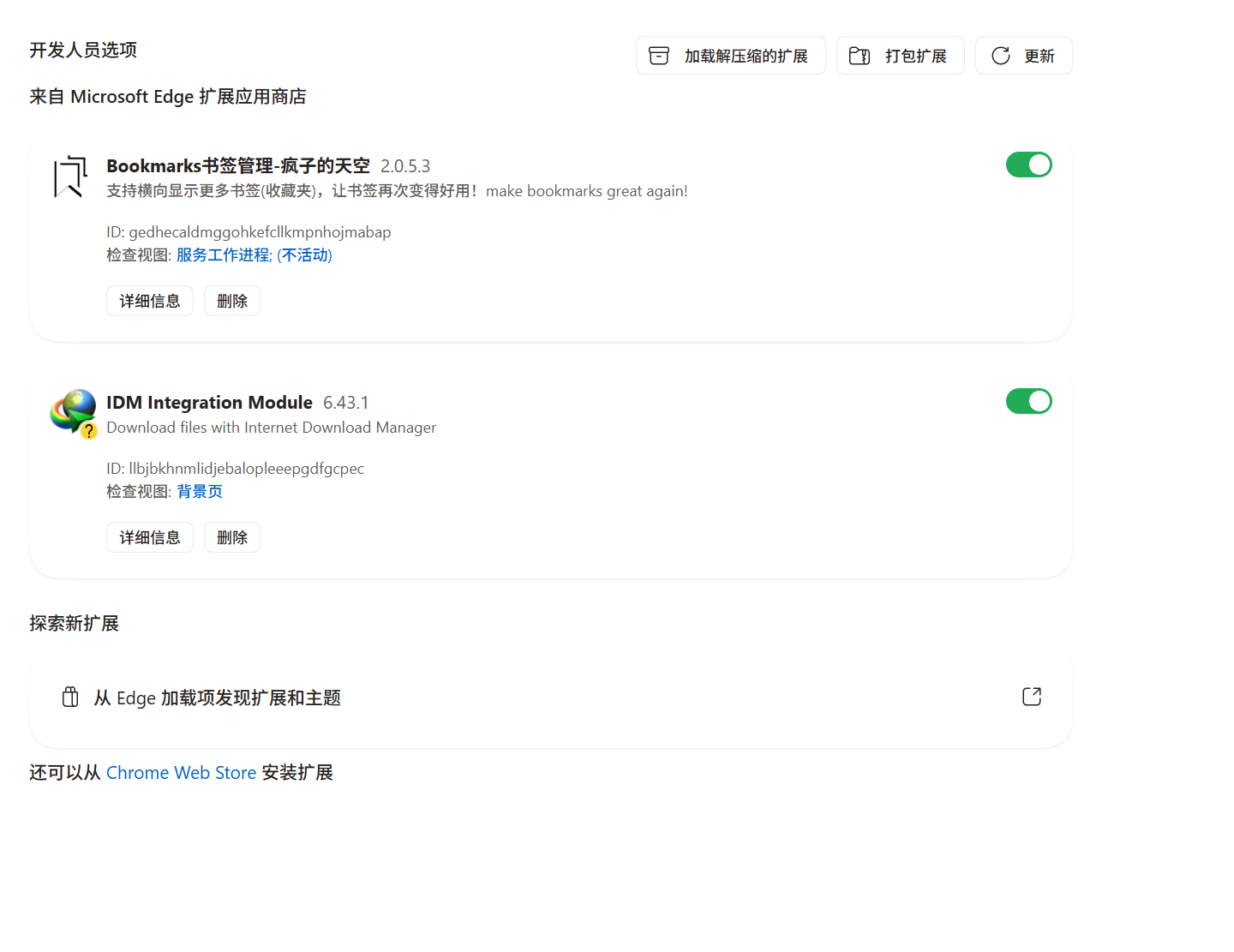Click 来自 Microsoft Edge 扩展应用商店 heading
Image resolution: width=1234 pixels, height=952 pixels.
pyautogui.click(x=168, y=97)
